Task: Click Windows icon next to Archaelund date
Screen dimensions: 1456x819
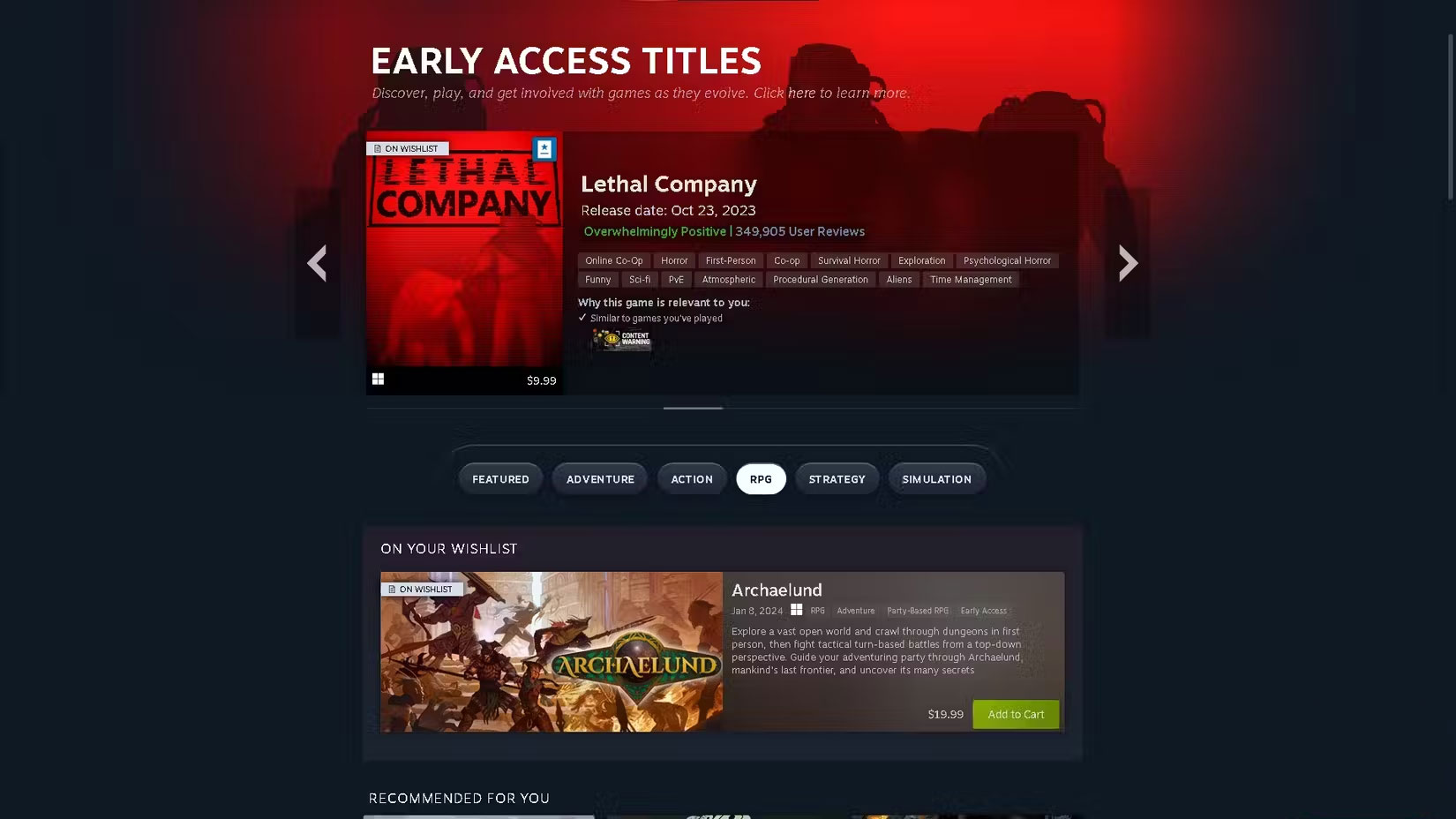Action: 796,610
